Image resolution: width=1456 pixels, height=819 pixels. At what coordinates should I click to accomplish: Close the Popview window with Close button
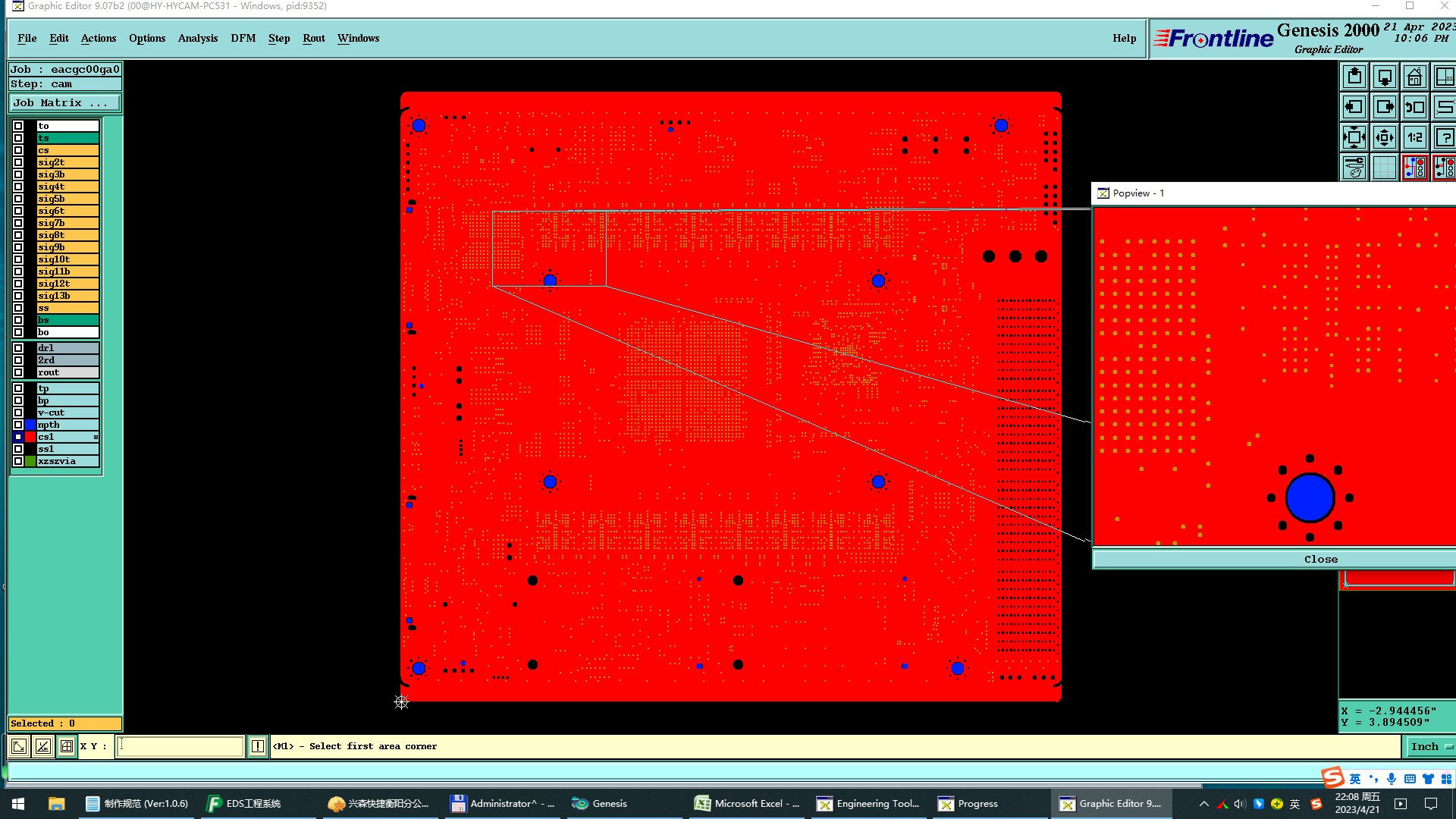(1320, 559)
